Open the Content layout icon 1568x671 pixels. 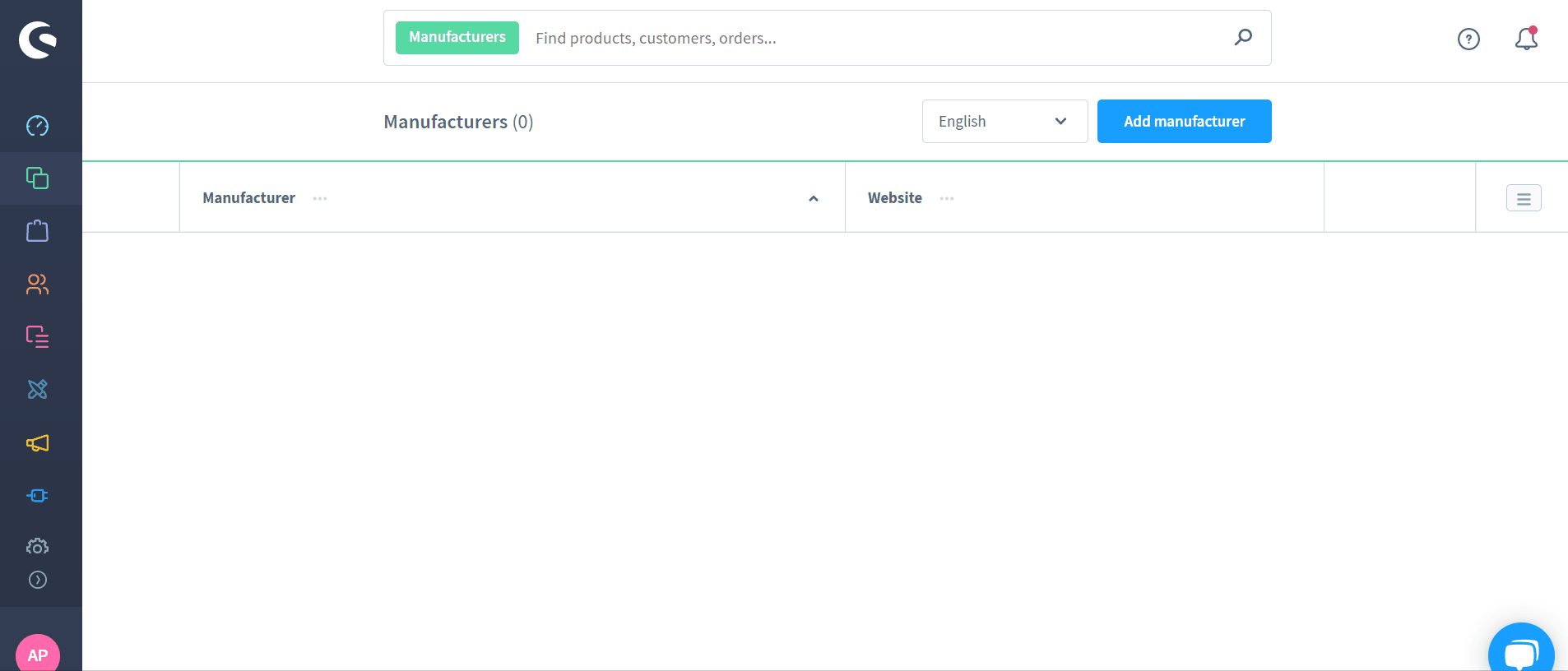pyautogui.click(x=38, y=336)
